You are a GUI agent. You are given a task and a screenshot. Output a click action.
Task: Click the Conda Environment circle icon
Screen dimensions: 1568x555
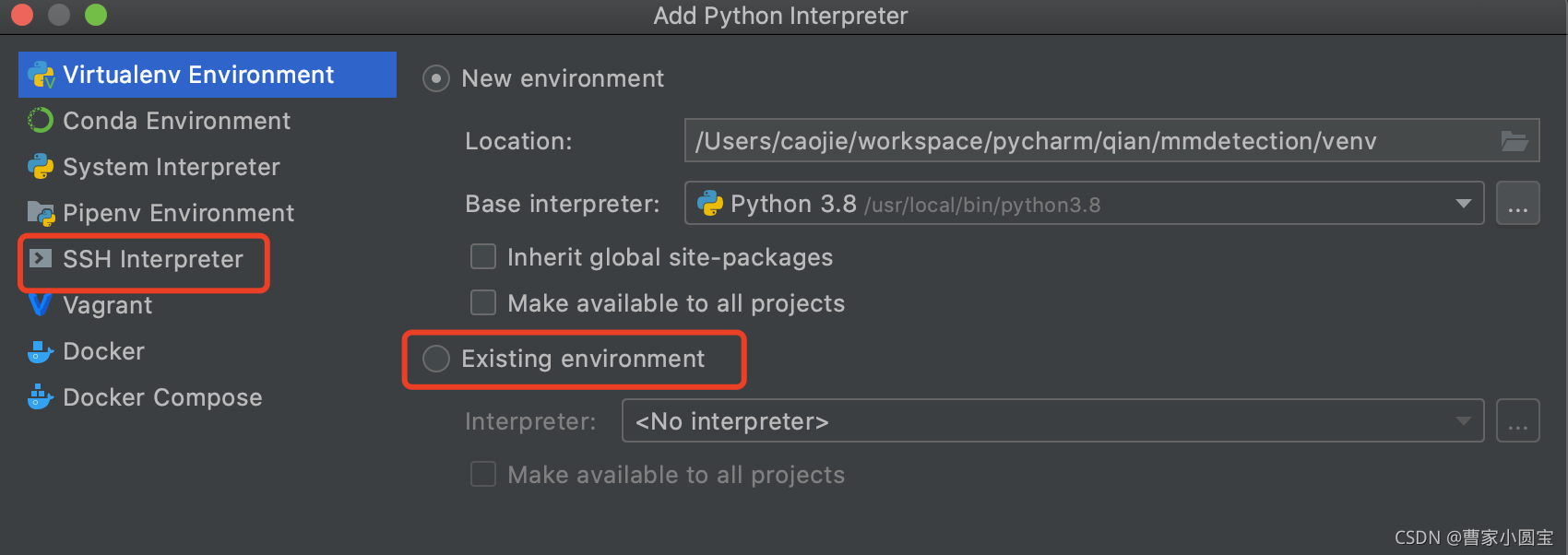[x=41, y=121]
